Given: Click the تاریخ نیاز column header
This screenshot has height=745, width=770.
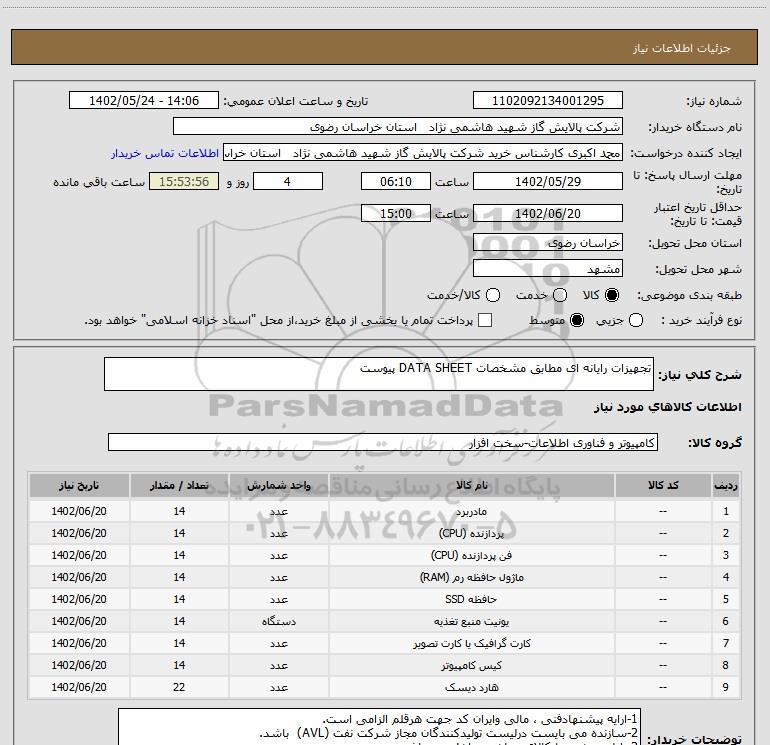Looking at the screenshot, I should [78, 485].
